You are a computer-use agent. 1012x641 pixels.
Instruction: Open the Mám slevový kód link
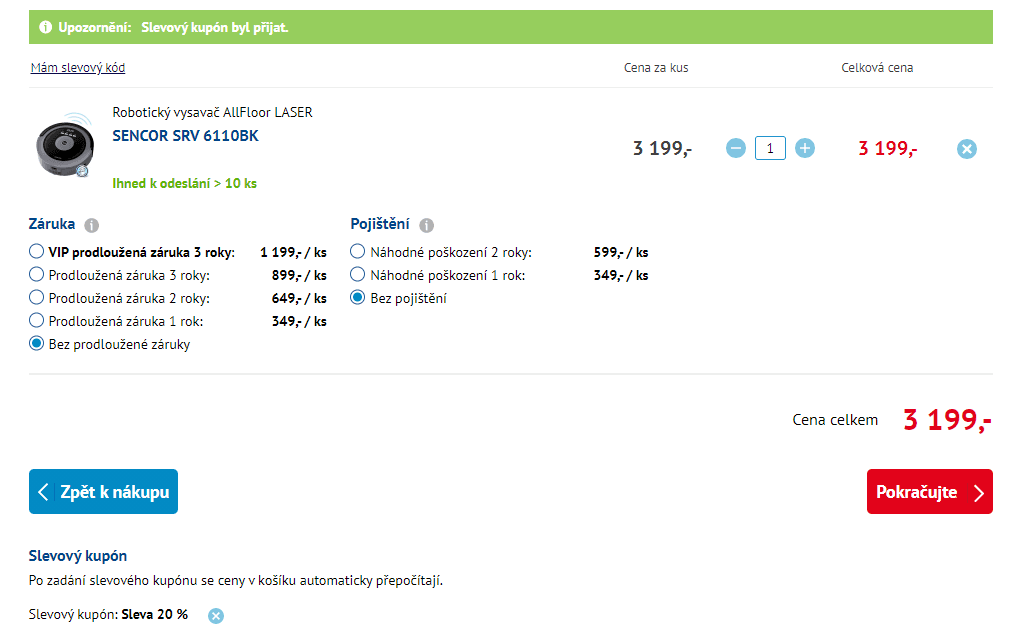(78, 68)
